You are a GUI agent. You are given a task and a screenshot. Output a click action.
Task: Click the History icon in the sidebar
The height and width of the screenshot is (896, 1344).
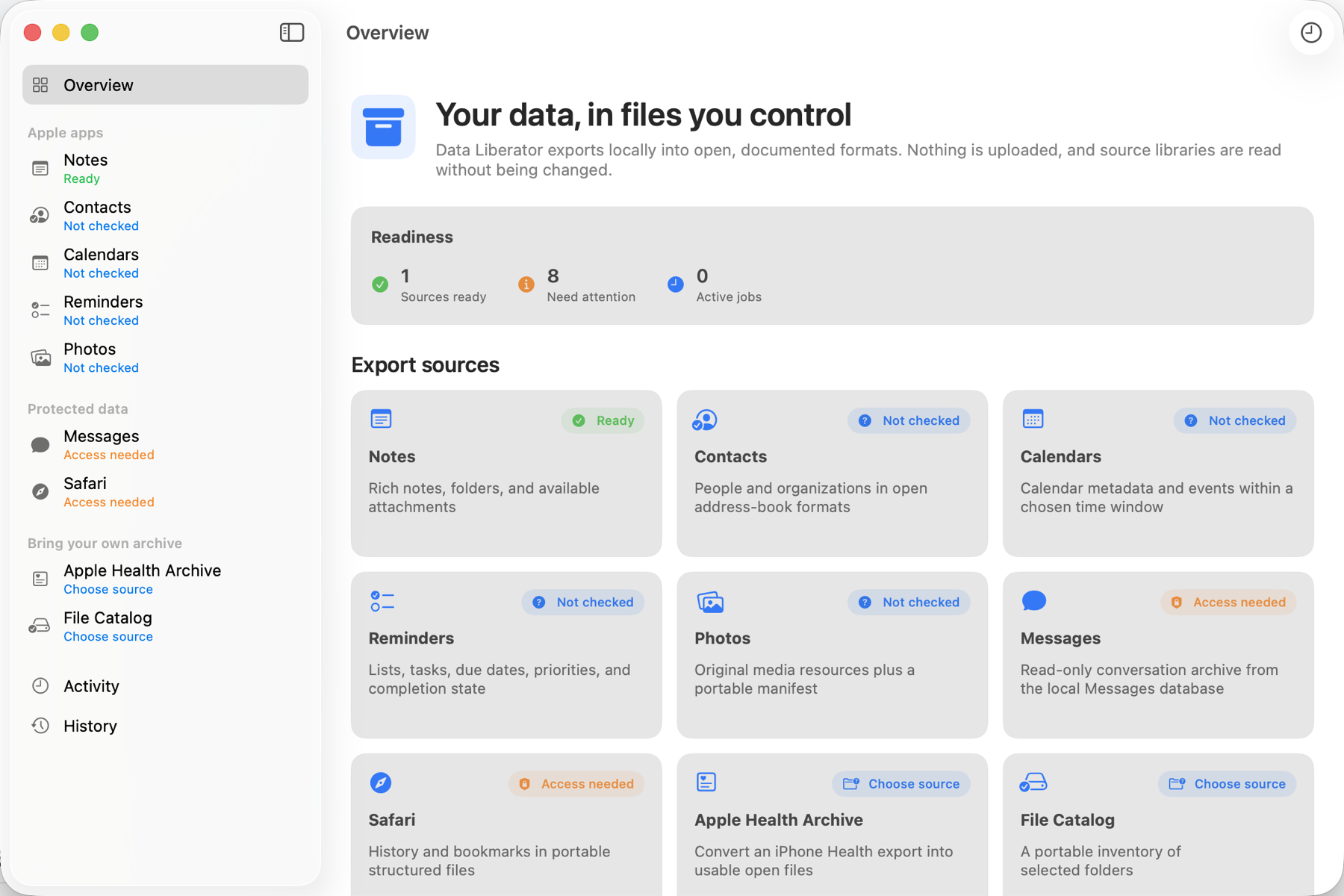40,726
